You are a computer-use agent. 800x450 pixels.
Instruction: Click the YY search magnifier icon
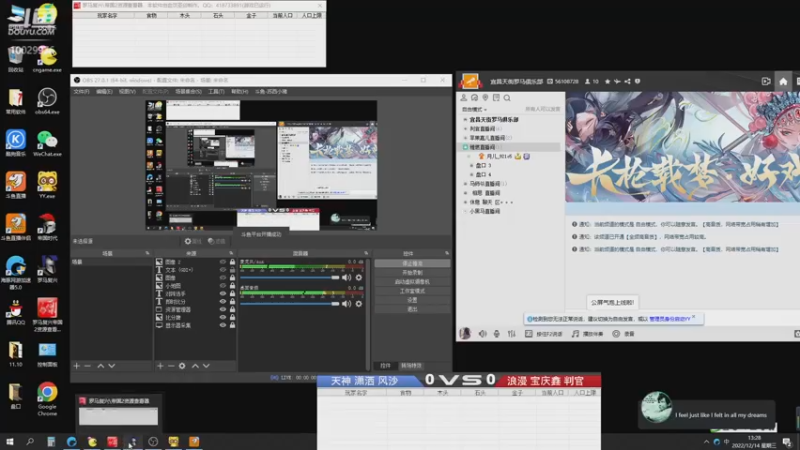[507, 98]
